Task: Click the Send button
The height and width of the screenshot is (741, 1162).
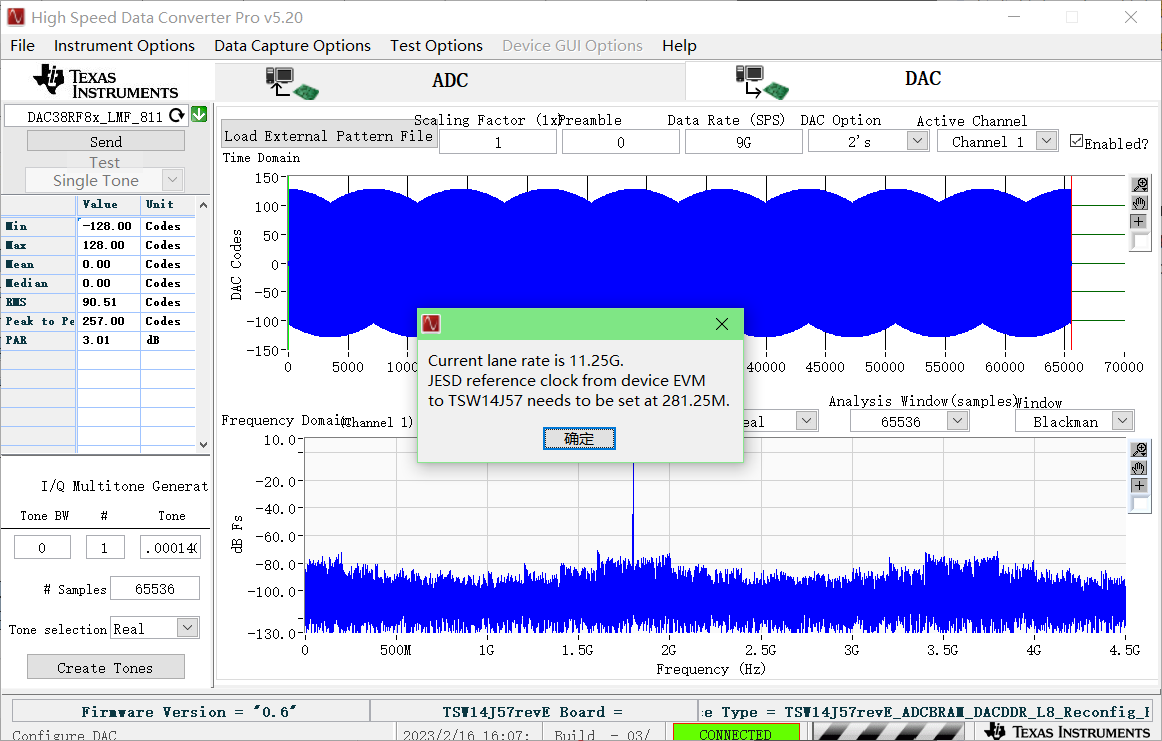Action: [x=106, y=141]
